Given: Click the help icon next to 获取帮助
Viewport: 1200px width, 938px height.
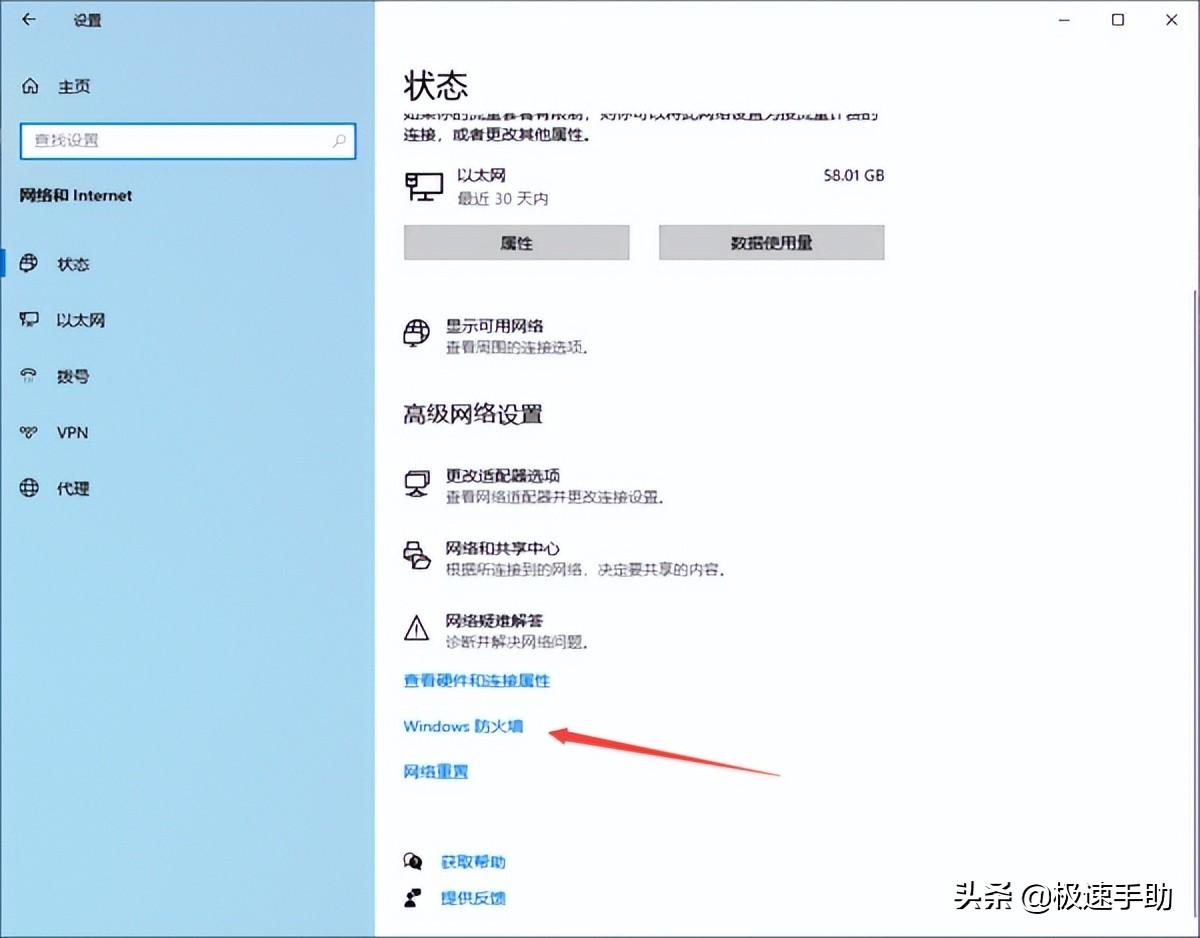Looking at the screenshot, I should tap(414, 861).
